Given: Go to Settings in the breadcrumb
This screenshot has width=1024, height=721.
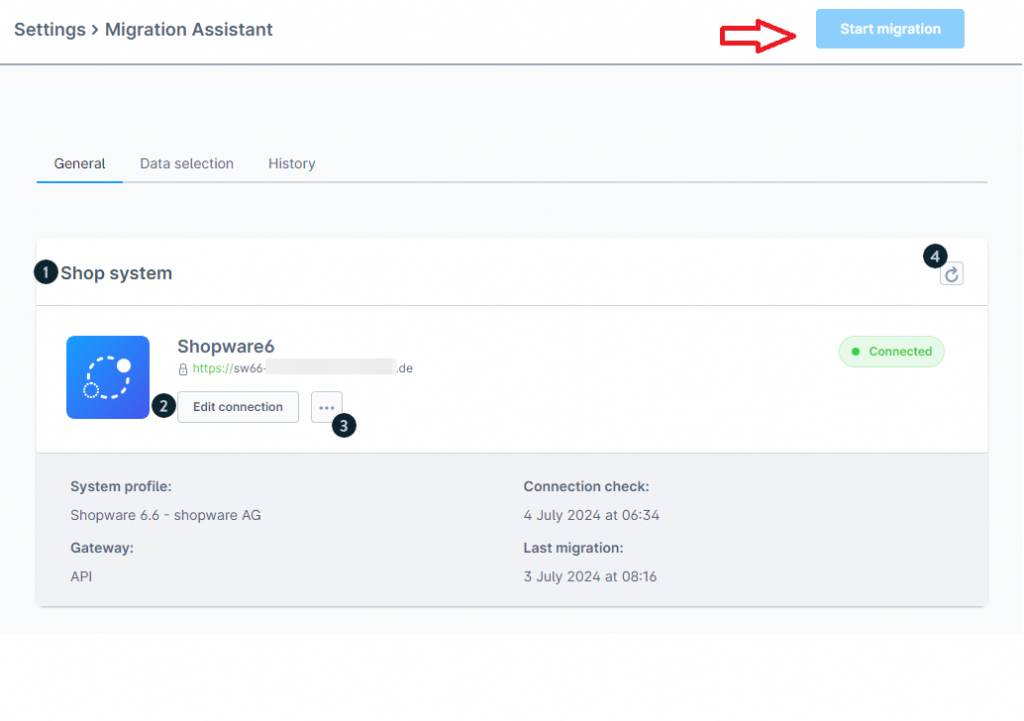Looking at the screenshot, I should [x=50, y=29].
